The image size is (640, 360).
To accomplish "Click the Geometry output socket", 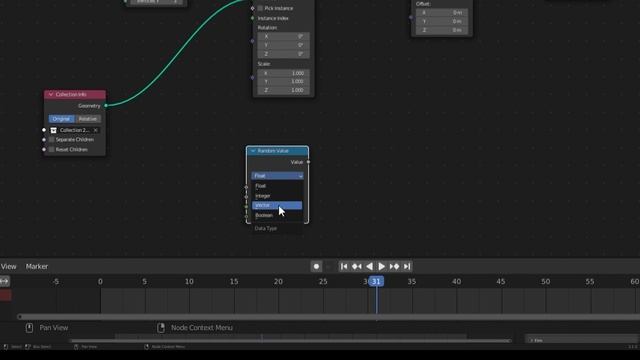I will point(106,106).
